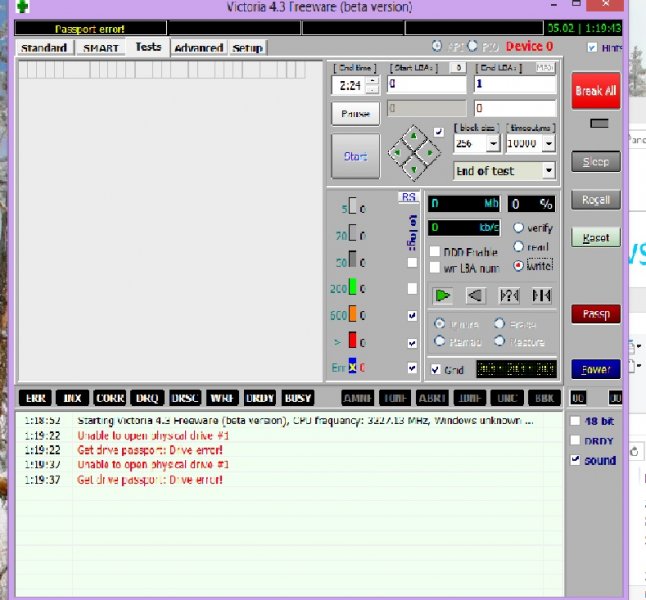This screenshot has width=646, height=600.
Task: Click the BBK error indicator
Action: coord(544,398)
